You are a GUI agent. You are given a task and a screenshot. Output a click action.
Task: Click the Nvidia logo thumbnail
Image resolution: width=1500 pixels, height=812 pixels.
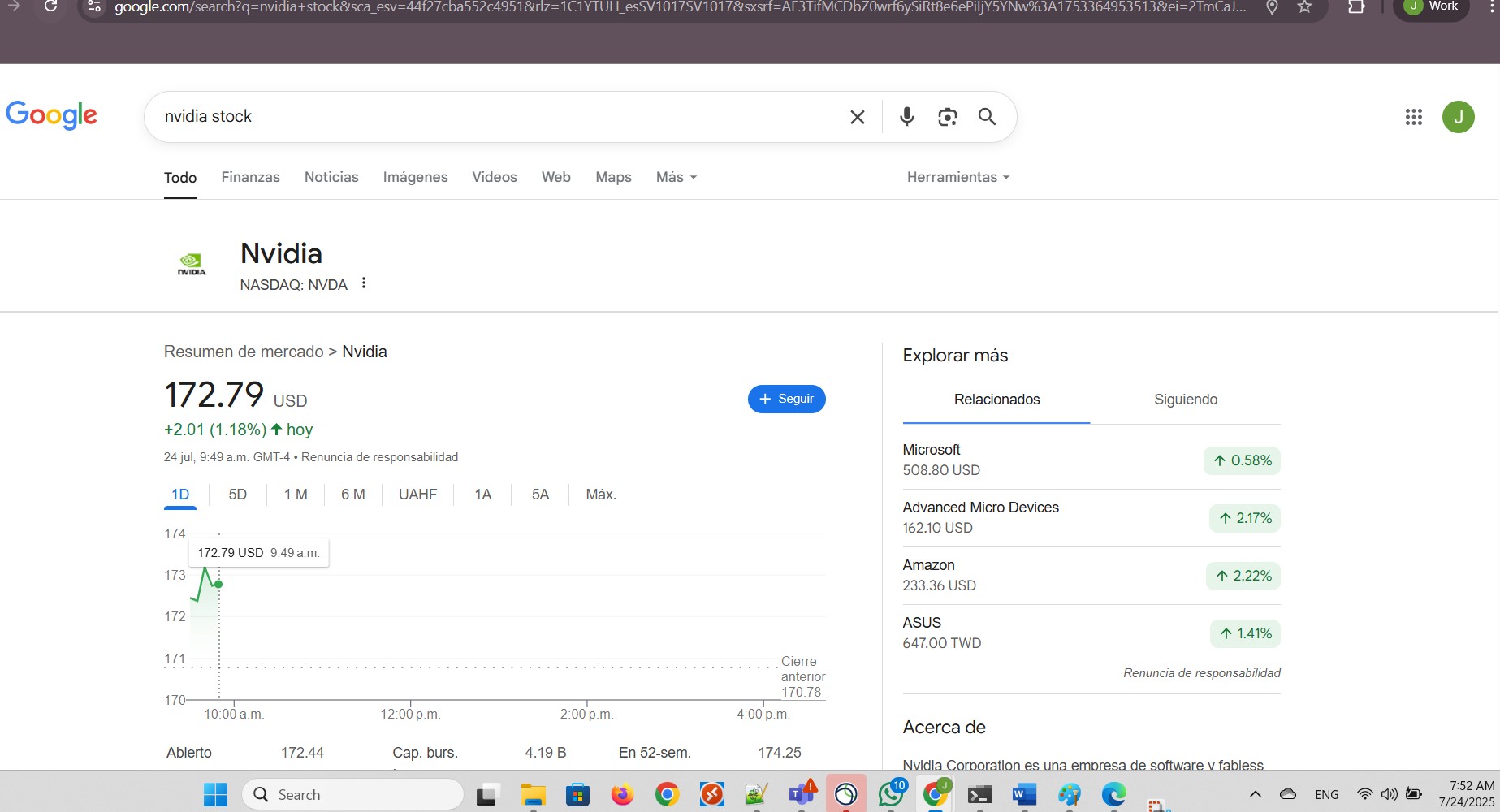(x=192, y=264)
